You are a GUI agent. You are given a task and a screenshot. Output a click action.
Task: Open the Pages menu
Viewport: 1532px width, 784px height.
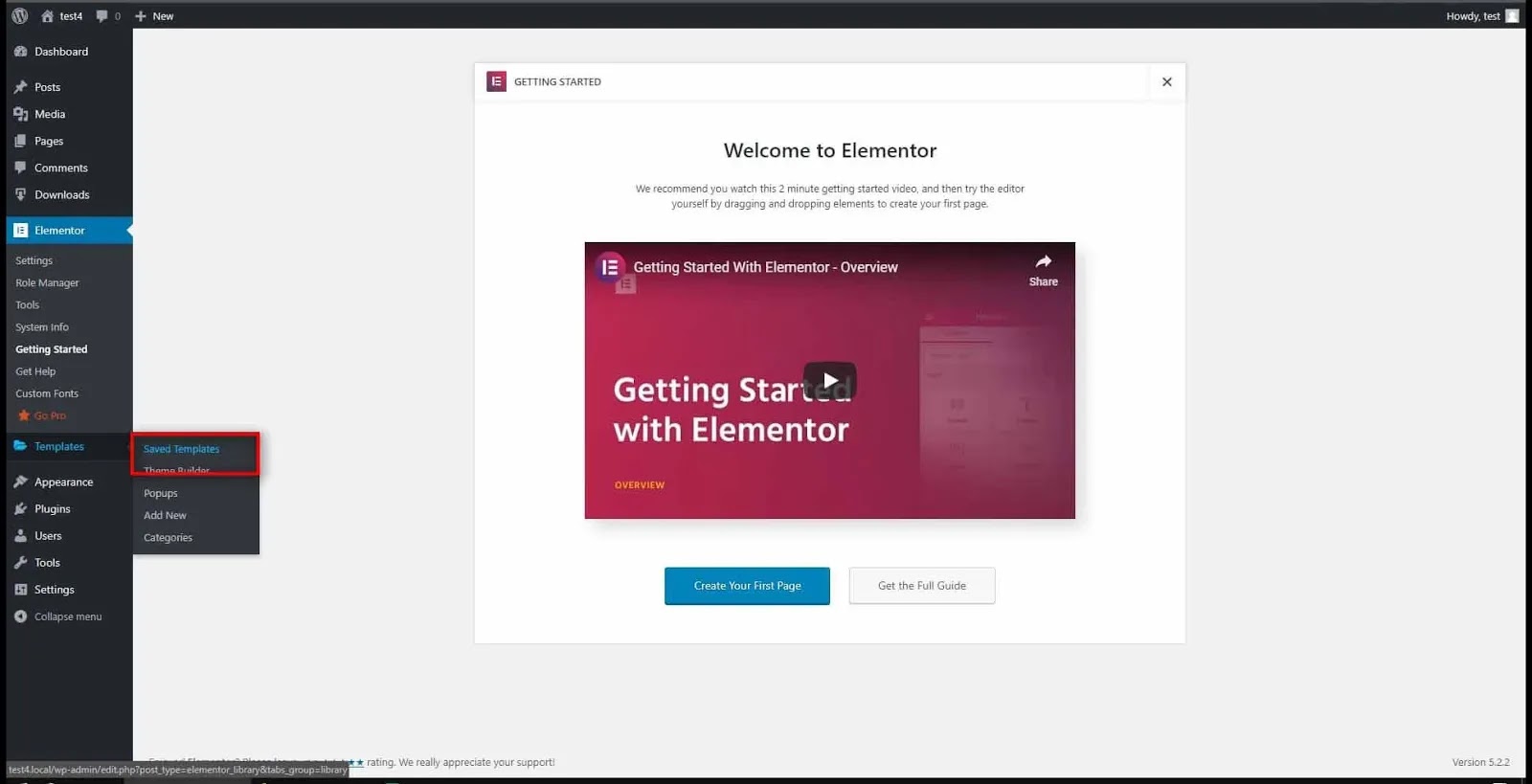tap(49, 141)
